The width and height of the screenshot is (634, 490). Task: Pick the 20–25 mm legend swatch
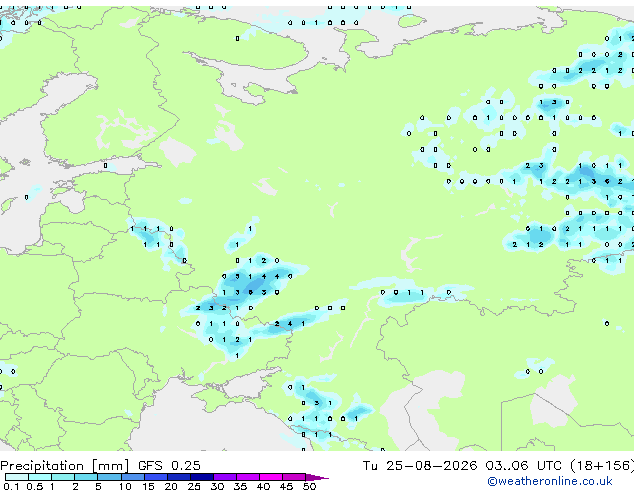178,477
